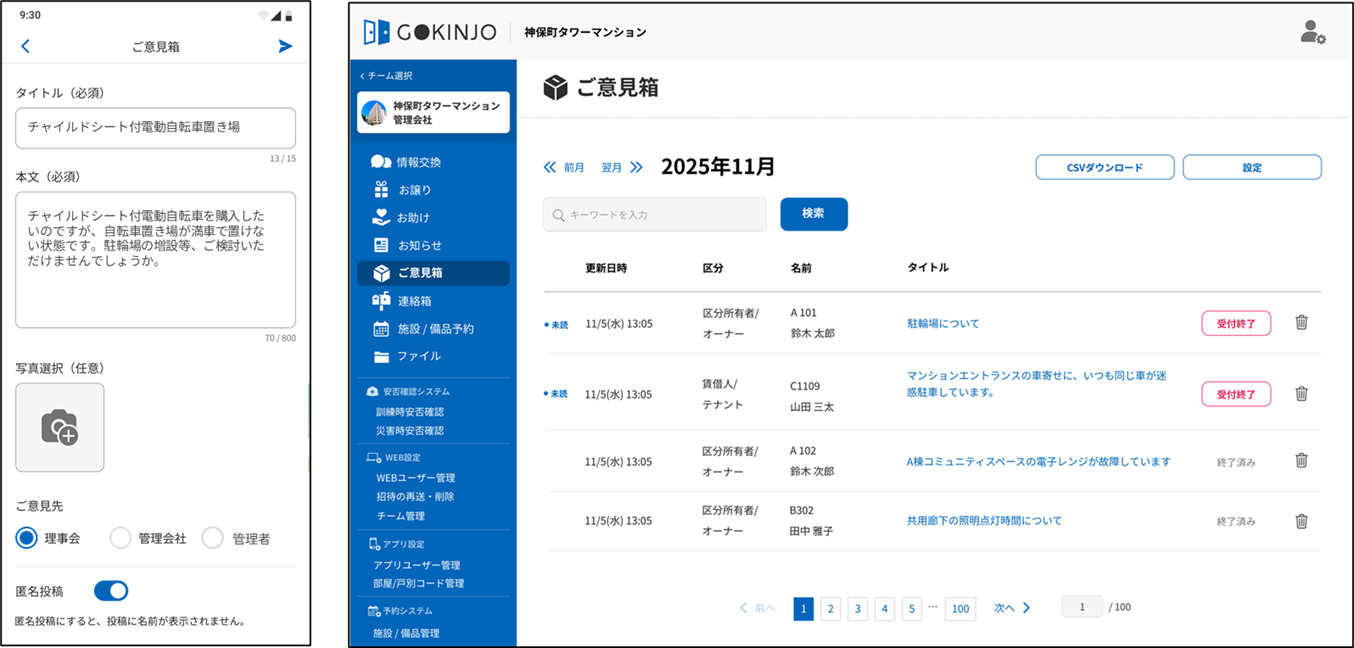
Task: Select the 理事会 radio button
Action: tap(27, 538)
